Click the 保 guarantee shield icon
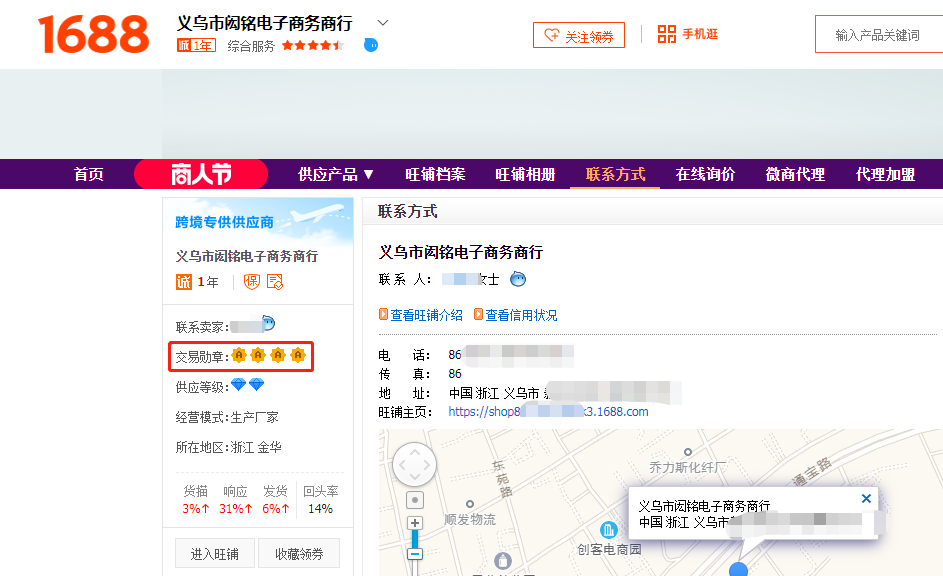943x576 pixels. point(252,281)
